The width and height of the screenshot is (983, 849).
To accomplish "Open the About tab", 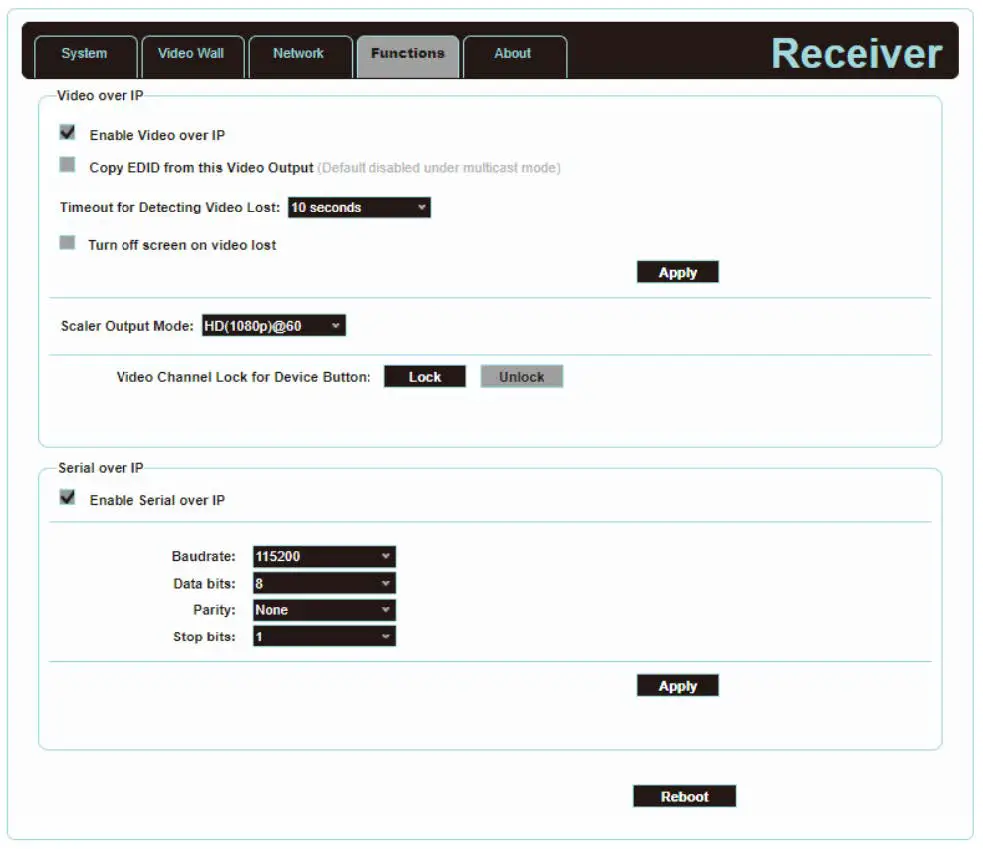I will click(x=513, y=54).
